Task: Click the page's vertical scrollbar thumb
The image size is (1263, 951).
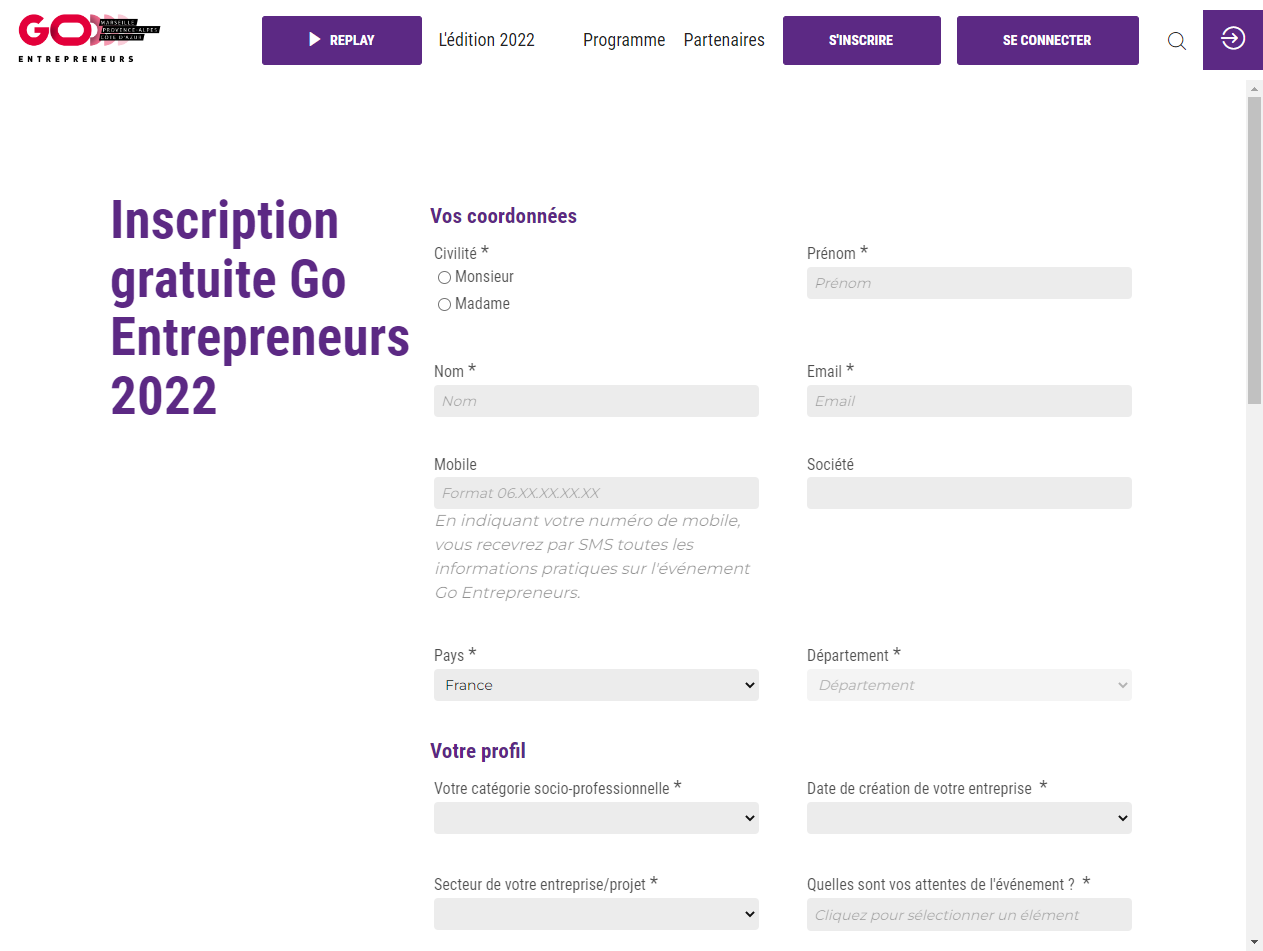Action: 1254,250
